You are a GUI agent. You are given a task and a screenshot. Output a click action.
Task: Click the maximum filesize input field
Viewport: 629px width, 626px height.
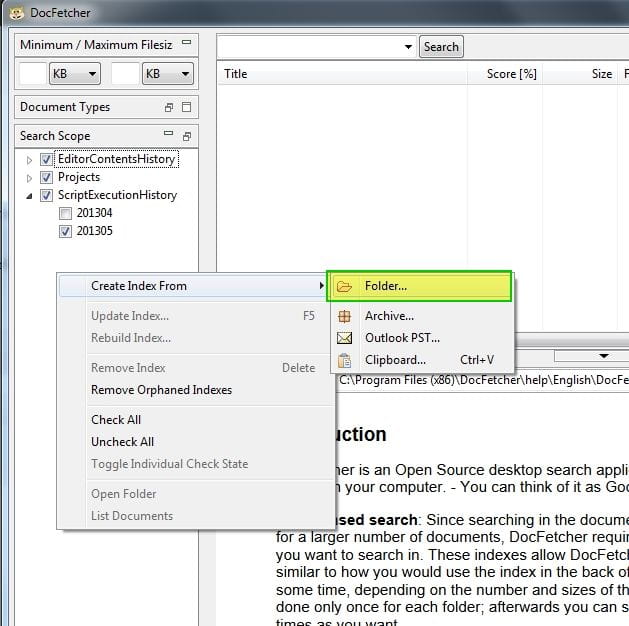(x=125, y=74)
